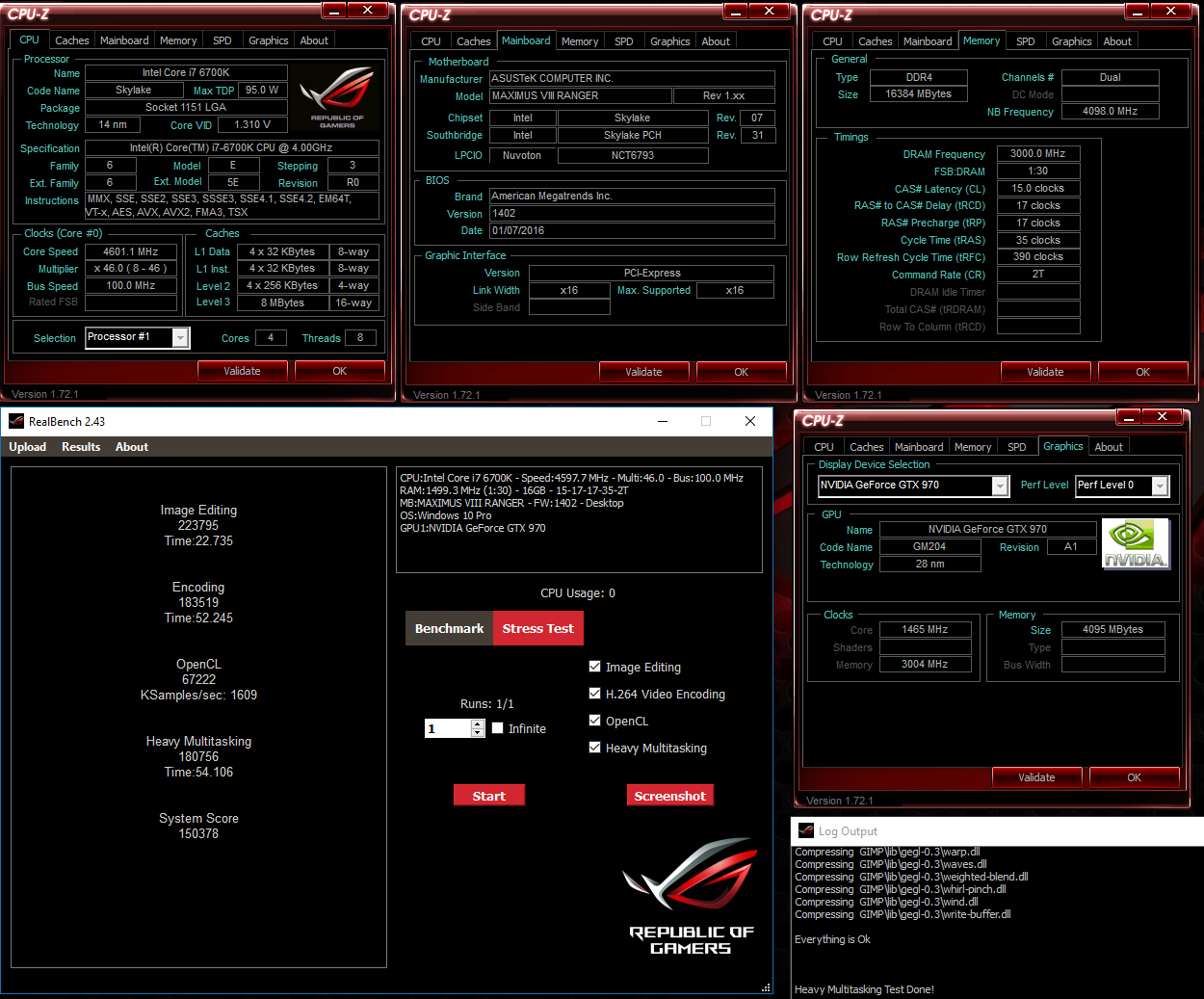Click the Memory Size 16384 MBytes value
The height and width of the screenshot is (999, 1204).
[919, 93]
